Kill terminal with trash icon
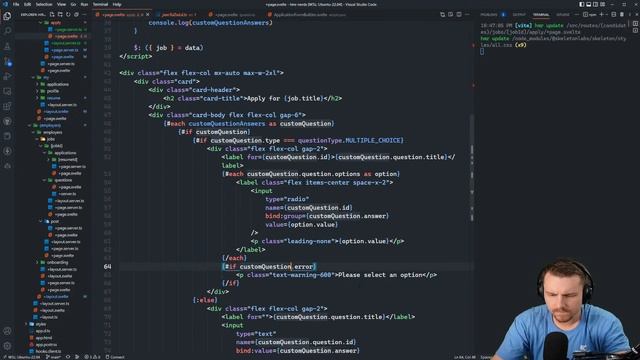640x360 pixels. (x=622, y=14)
